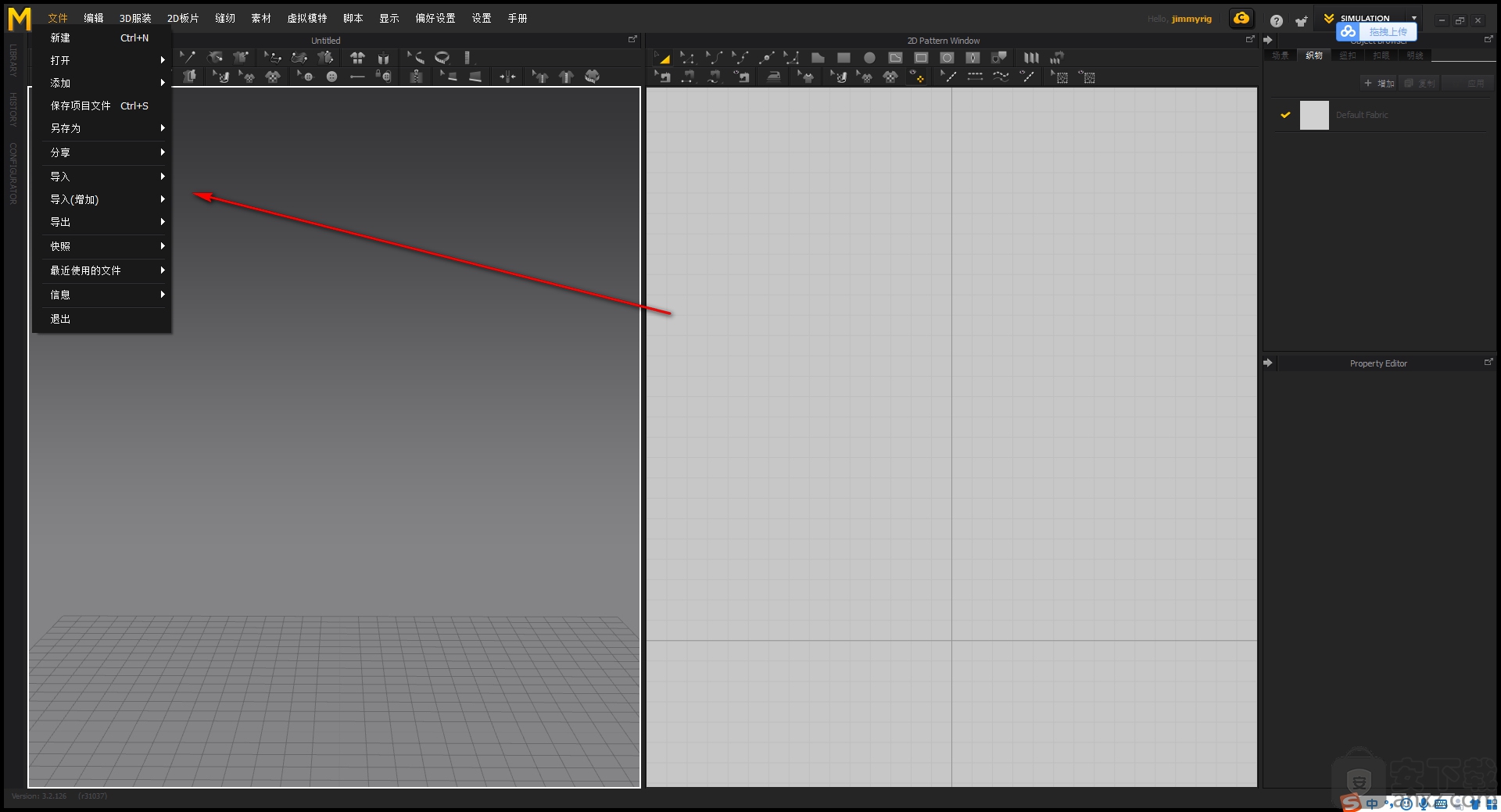Click the 增加 (Add) fabric button
This screenshot has height=812, width=1501.
click(1379, 83)
